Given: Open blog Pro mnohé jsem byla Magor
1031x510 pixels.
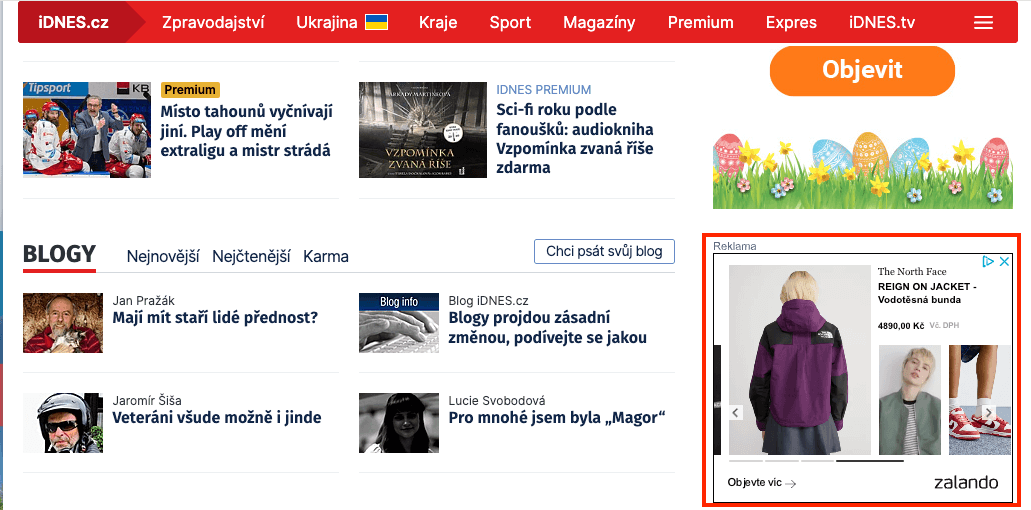Looking at the screenshot, I should coord(557,417).
